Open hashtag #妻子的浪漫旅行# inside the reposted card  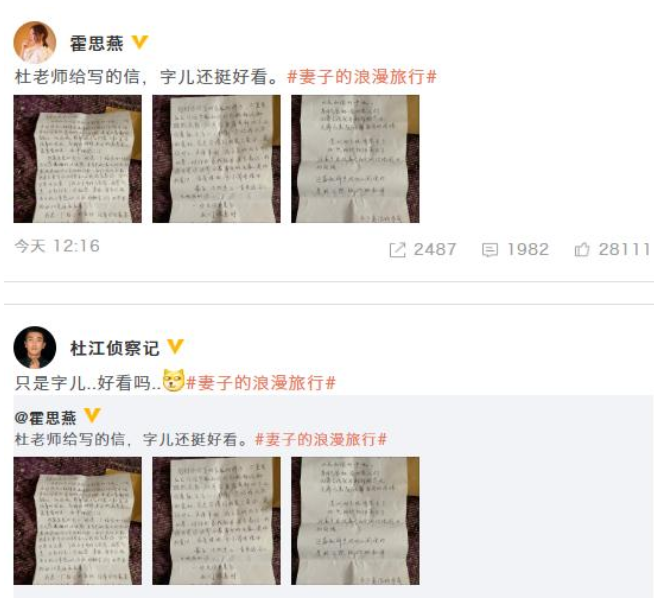(321, 439)
